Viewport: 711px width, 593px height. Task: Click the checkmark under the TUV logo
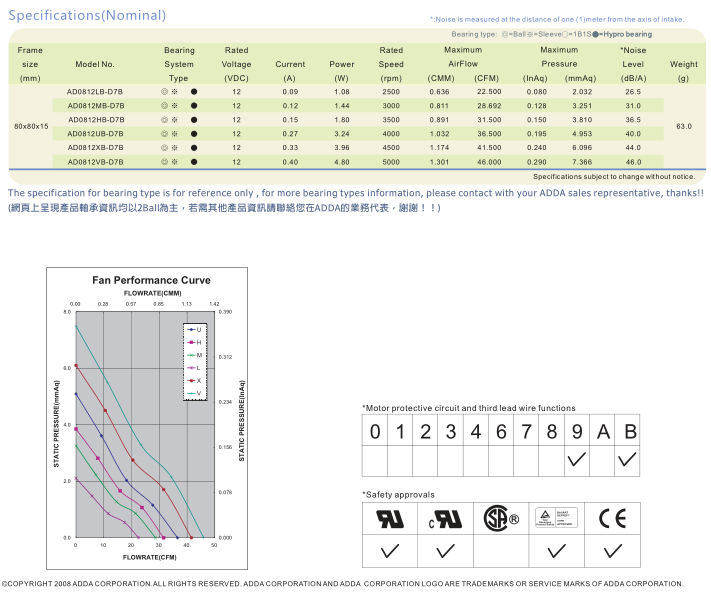point(556,551)
